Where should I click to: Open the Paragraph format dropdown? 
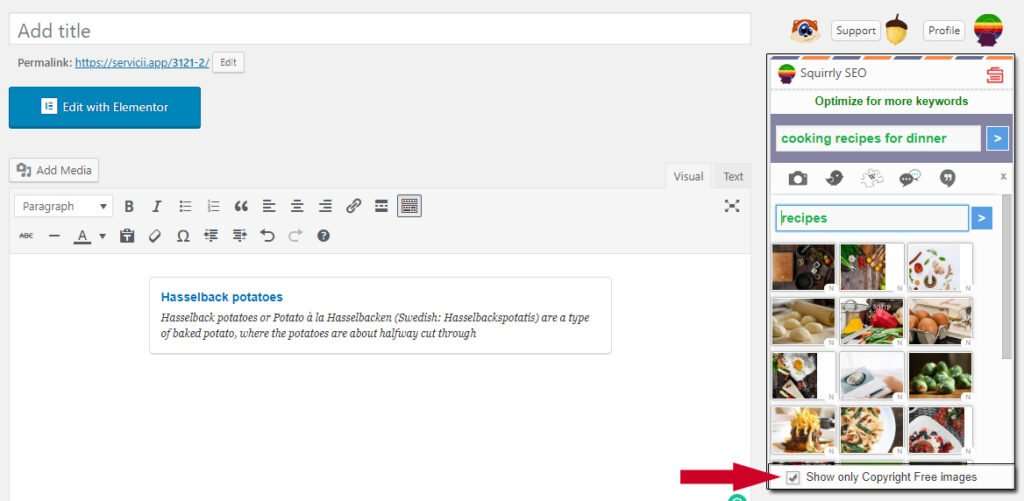63,206
